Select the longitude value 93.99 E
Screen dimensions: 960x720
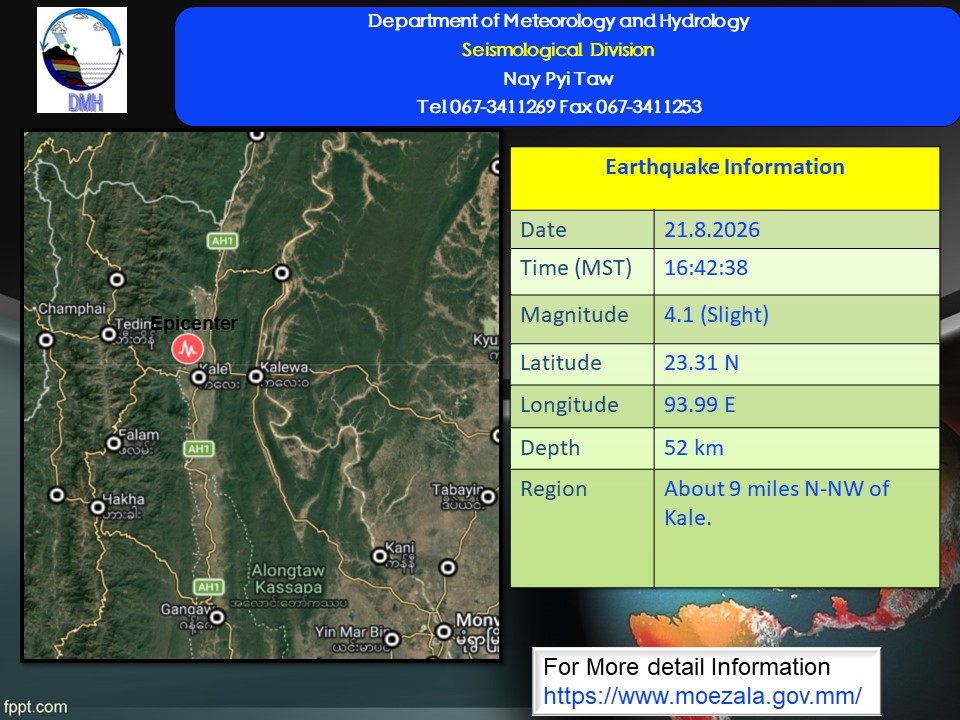point(700,405)
